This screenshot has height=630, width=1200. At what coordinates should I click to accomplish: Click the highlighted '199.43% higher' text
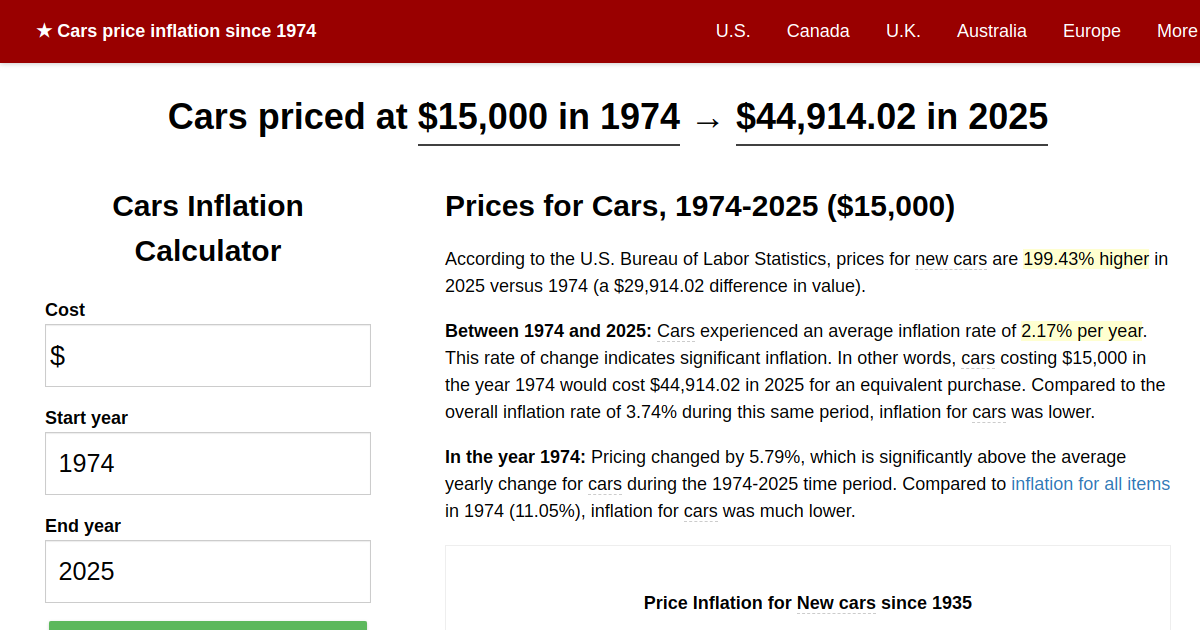tap(1086, 259)
